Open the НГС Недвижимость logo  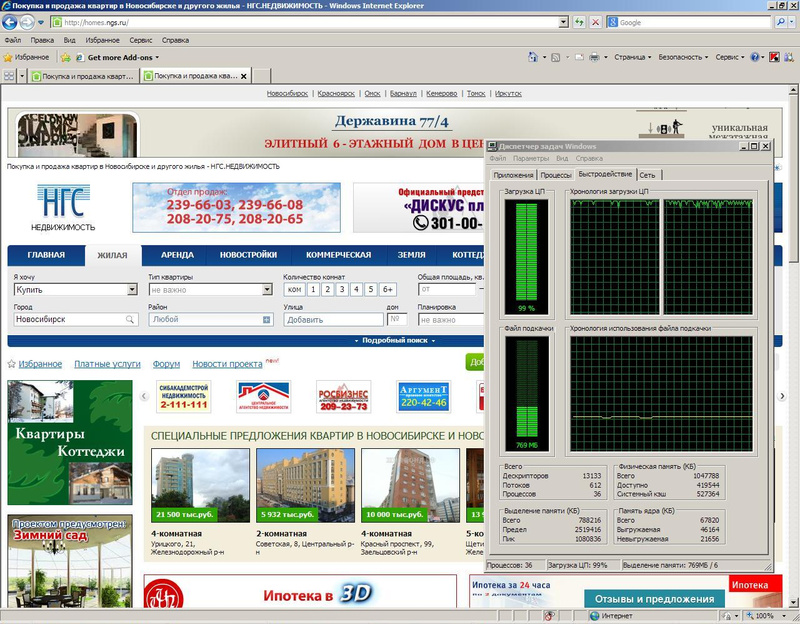pyautogui.click(x=63, y=207)
